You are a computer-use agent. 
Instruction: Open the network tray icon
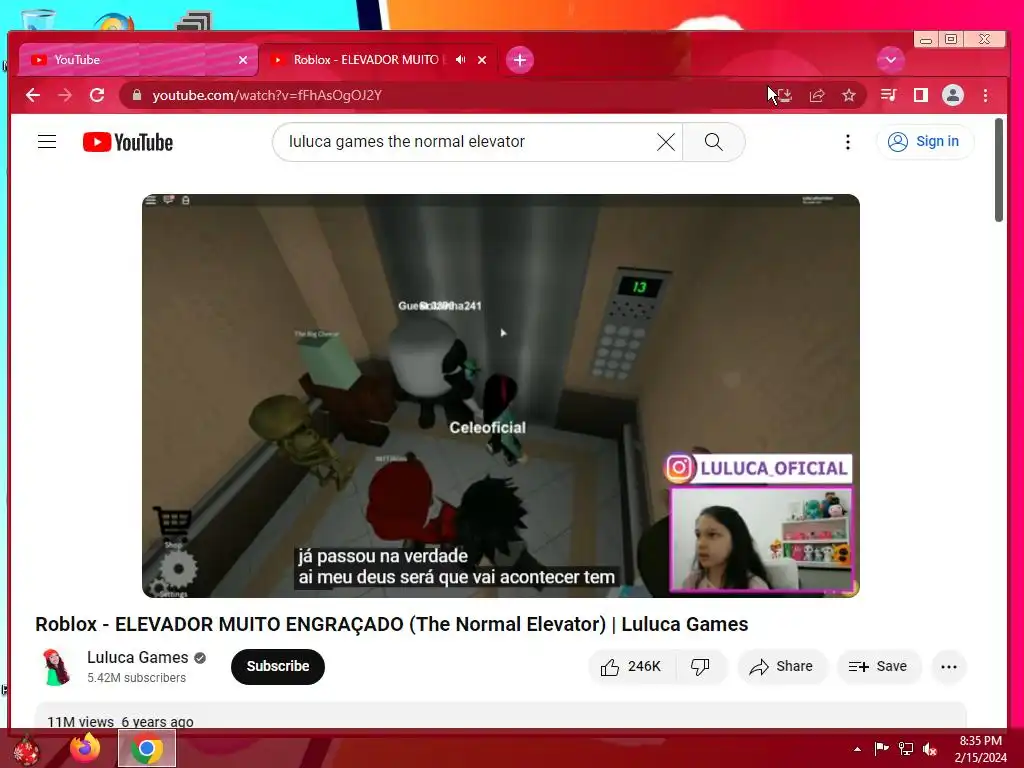pos(906,749)
